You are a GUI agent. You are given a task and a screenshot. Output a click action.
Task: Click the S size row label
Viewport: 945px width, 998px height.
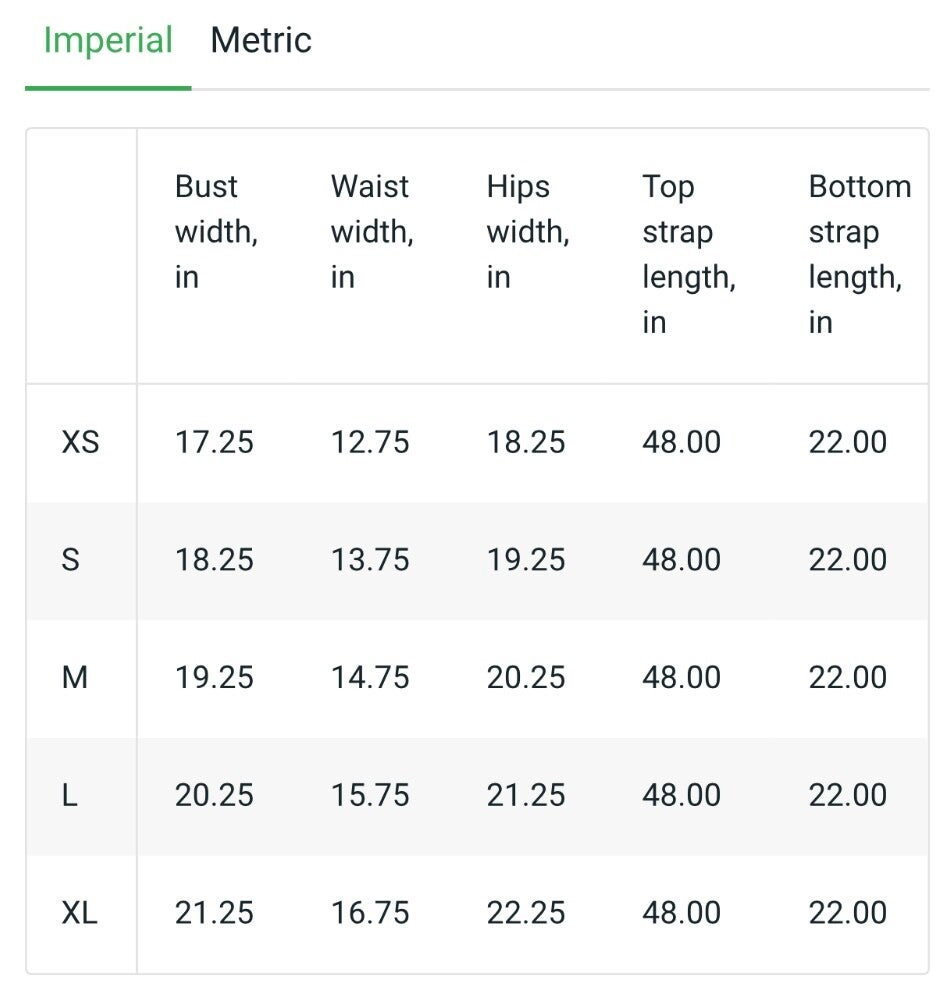pos(70,560)
